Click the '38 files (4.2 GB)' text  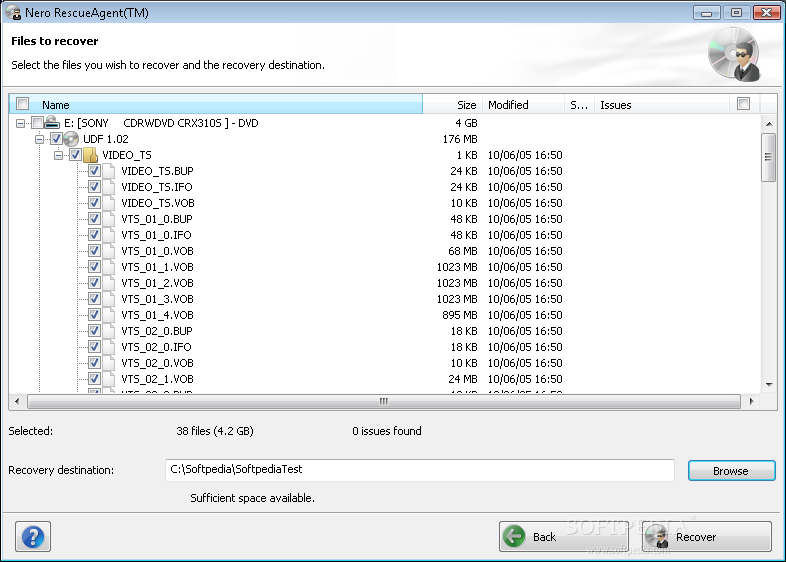point(215,431)
